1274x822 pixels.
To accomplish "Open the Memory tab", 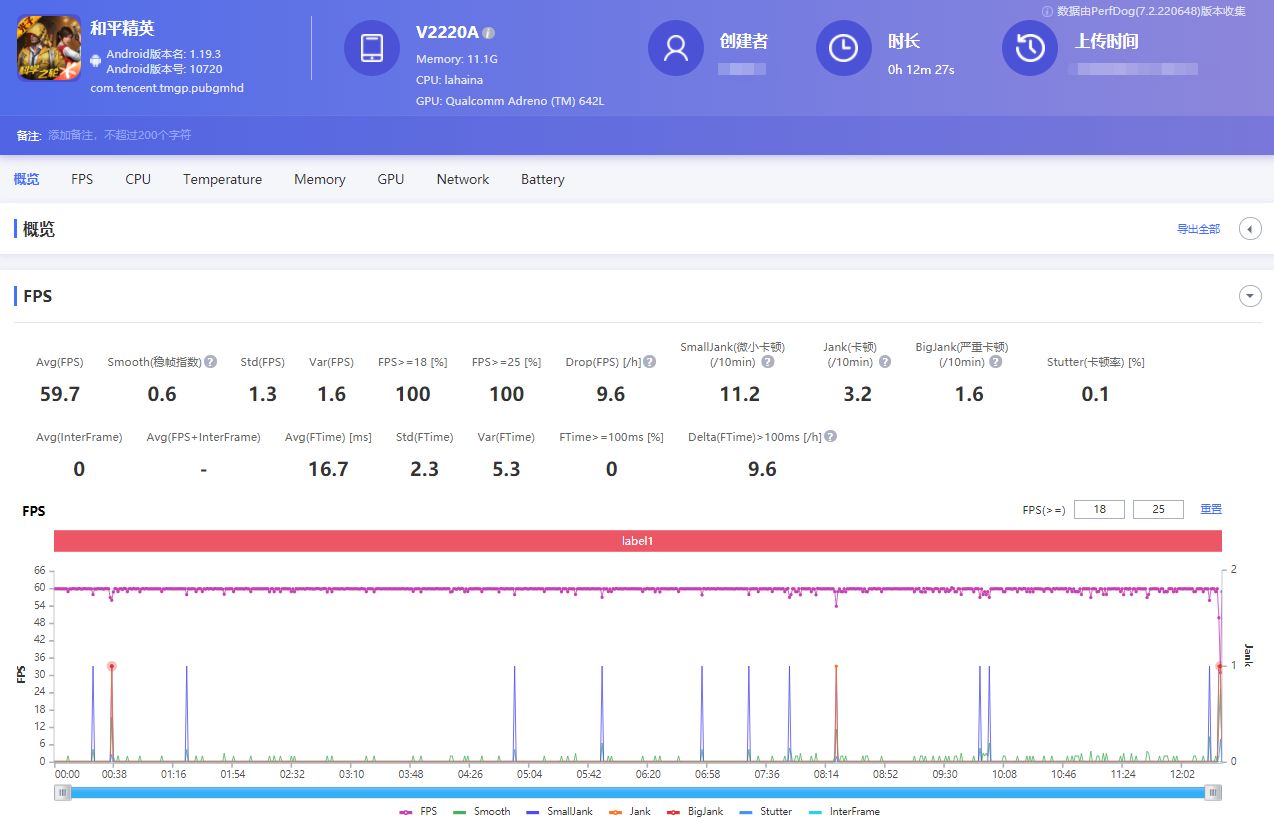I will point(319,179).
